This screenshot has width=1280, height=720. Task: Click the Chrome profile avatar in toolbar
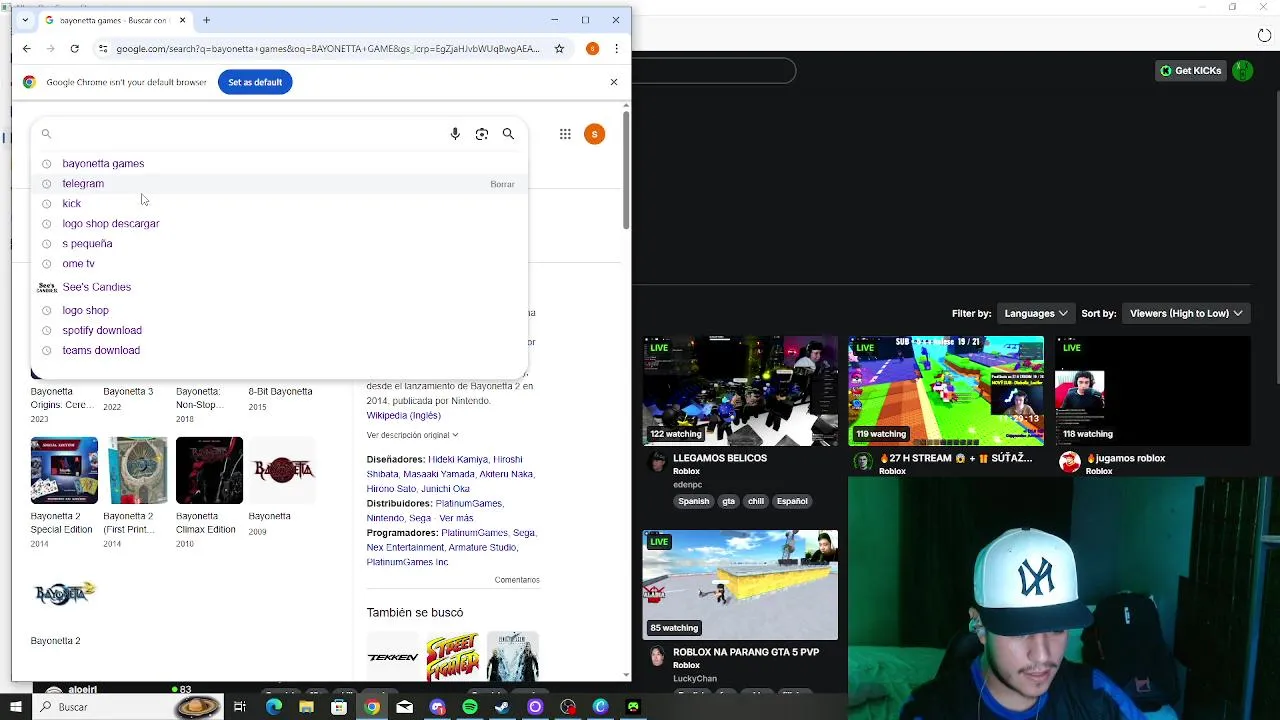(x=592, y=48)
